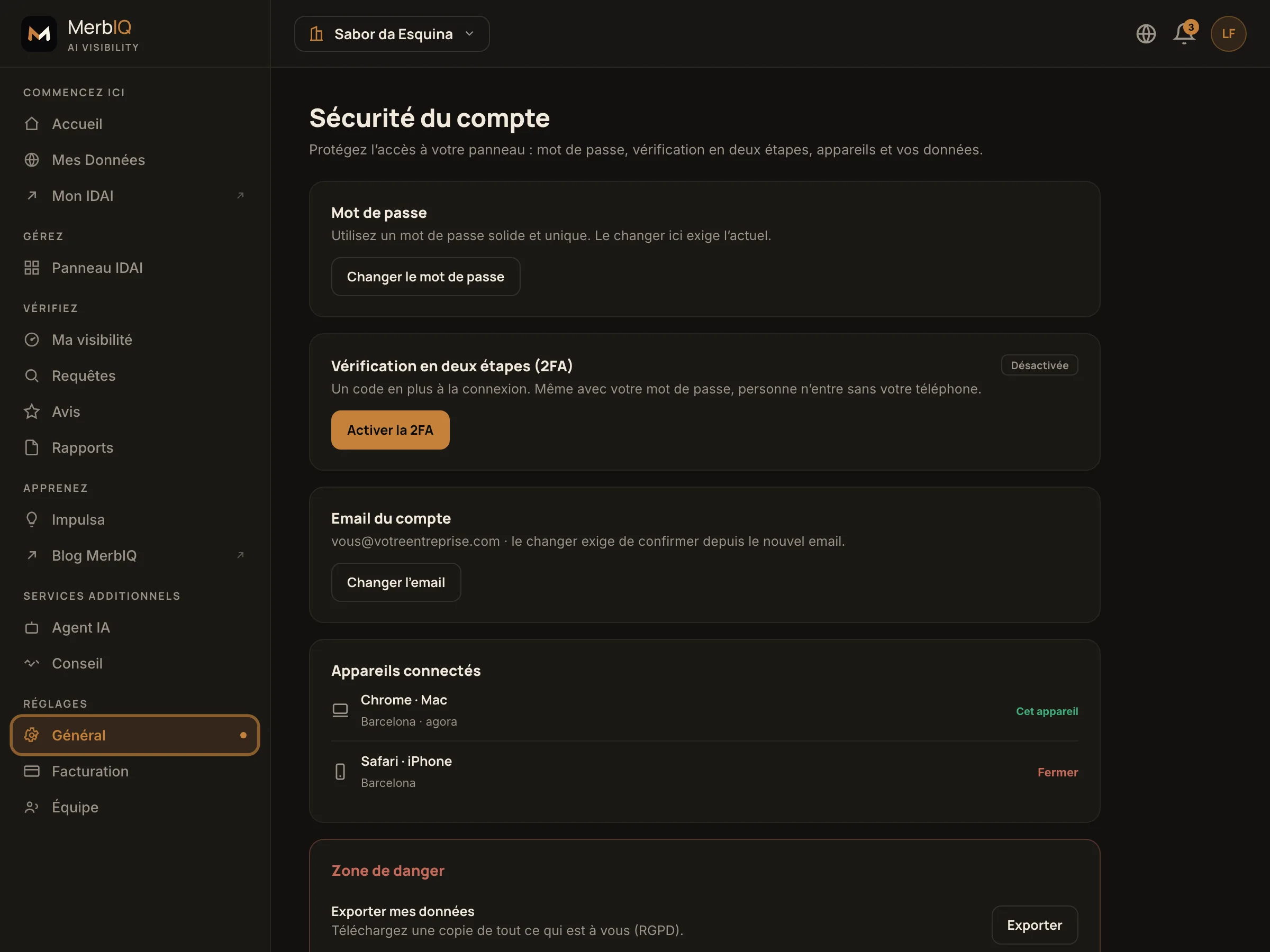Click the external arrow right of Mon IDAI
The image size is (1270, 952).
pos(241,196)
